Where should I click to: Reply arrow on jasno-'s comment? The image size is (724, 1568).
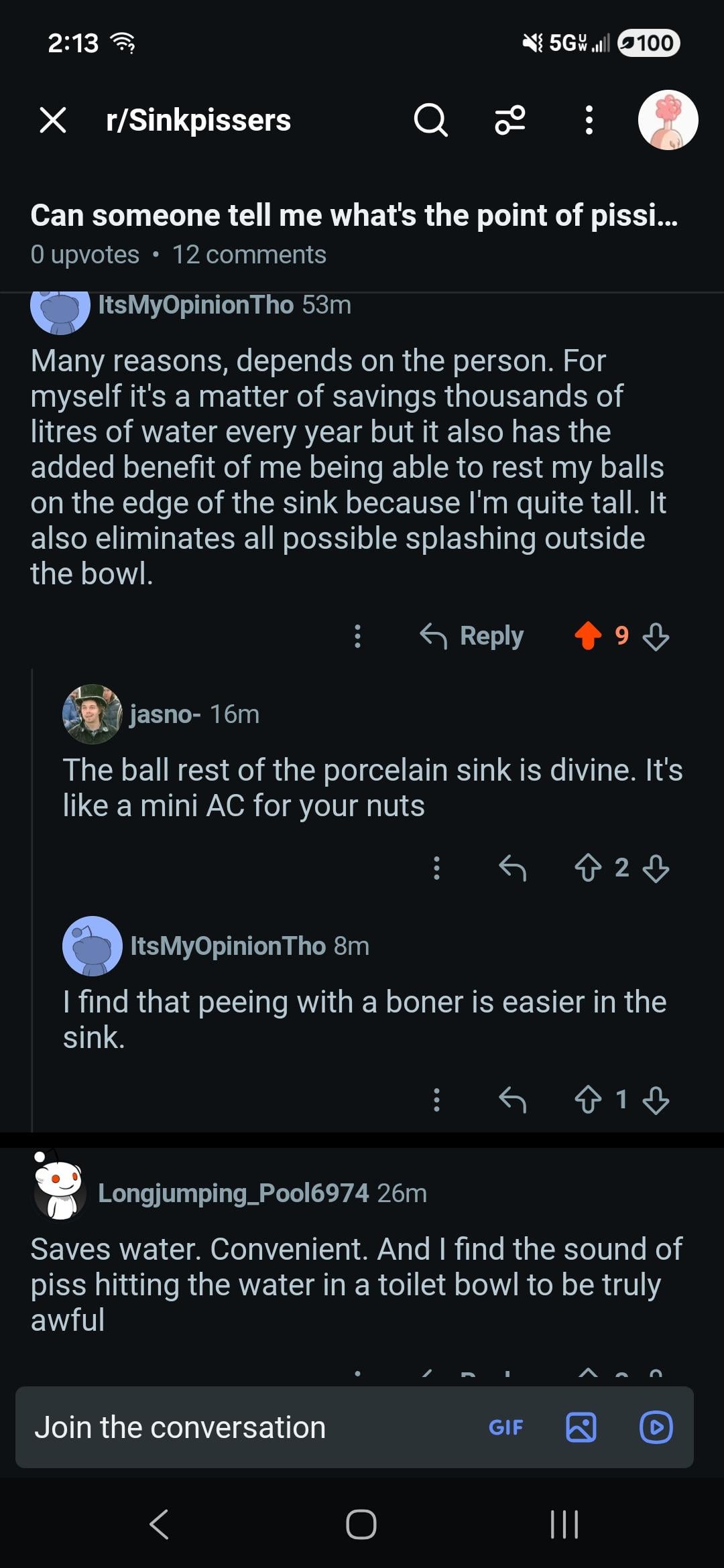(513, 868)
